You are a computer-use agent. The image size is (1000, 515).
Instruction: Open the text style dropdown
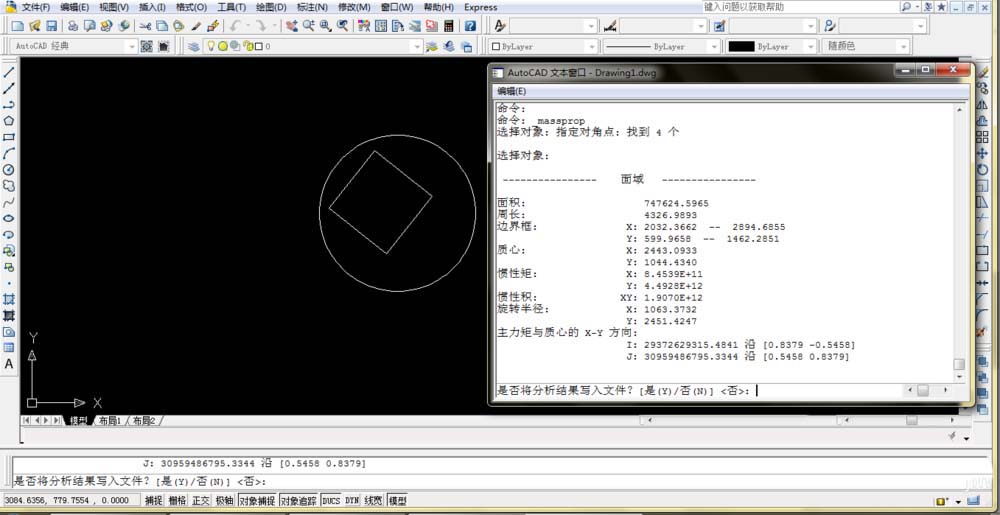tap(591, 26)
